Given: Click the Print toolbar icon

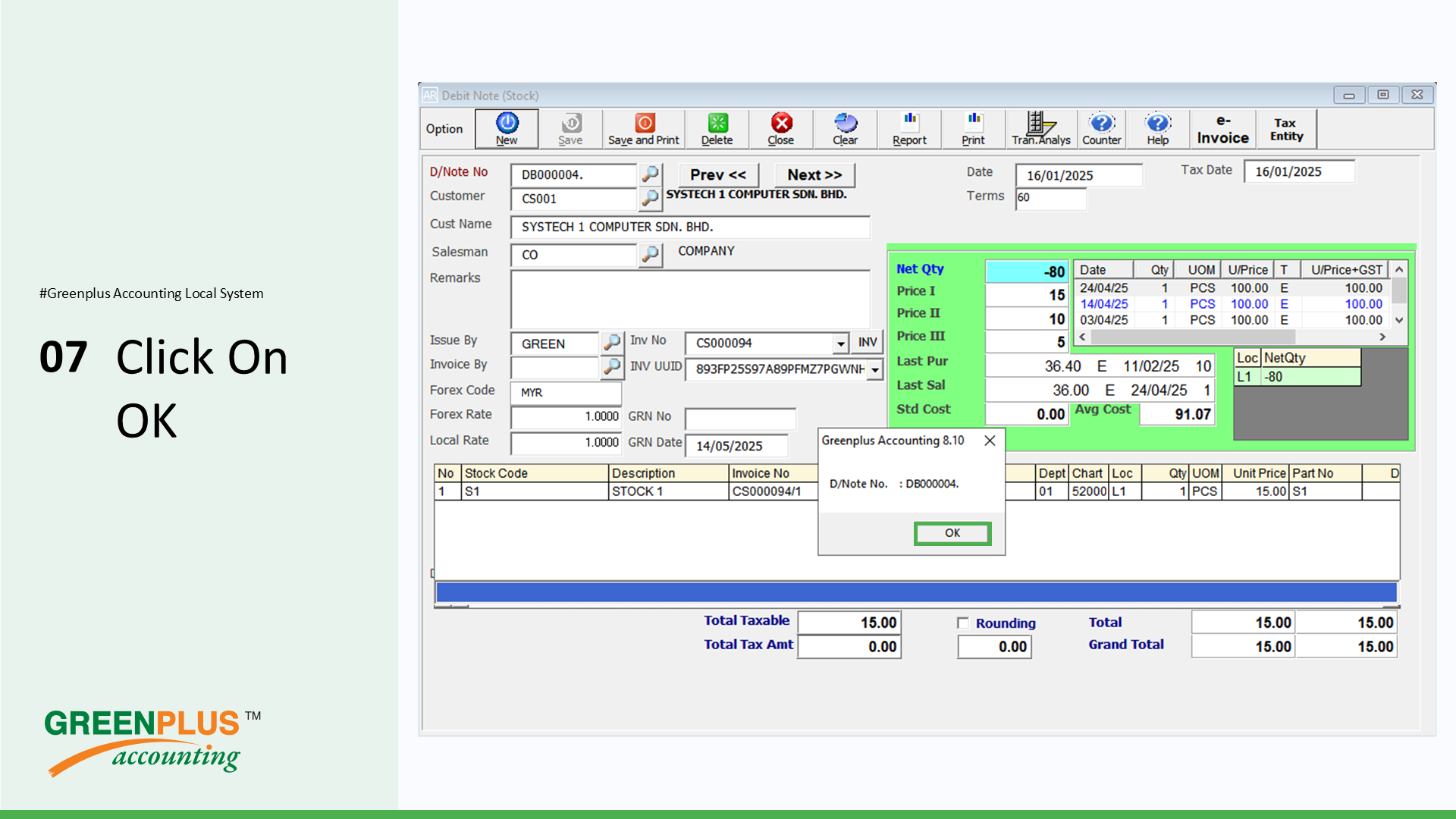Looking at the screenshot, I should [973, 129].
